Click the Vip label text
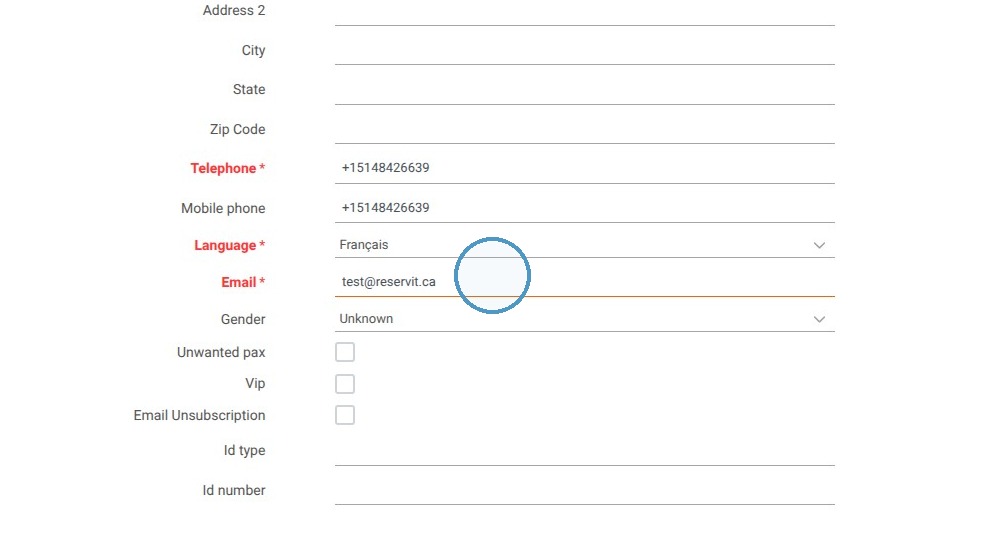The height and width of the screenshot is (549, 983). pyautogui.click(x=255, y=384)
